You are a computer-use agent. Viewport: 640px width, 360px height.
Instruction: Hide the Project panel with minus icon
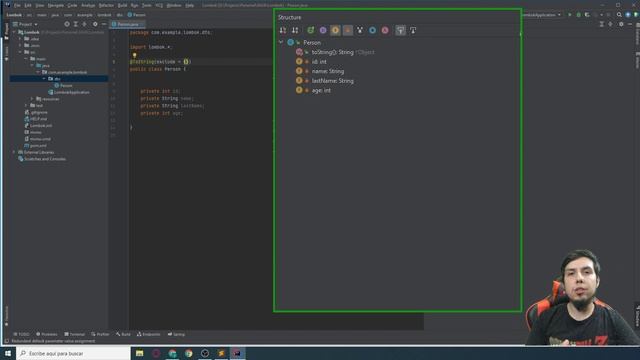[104, 24]
